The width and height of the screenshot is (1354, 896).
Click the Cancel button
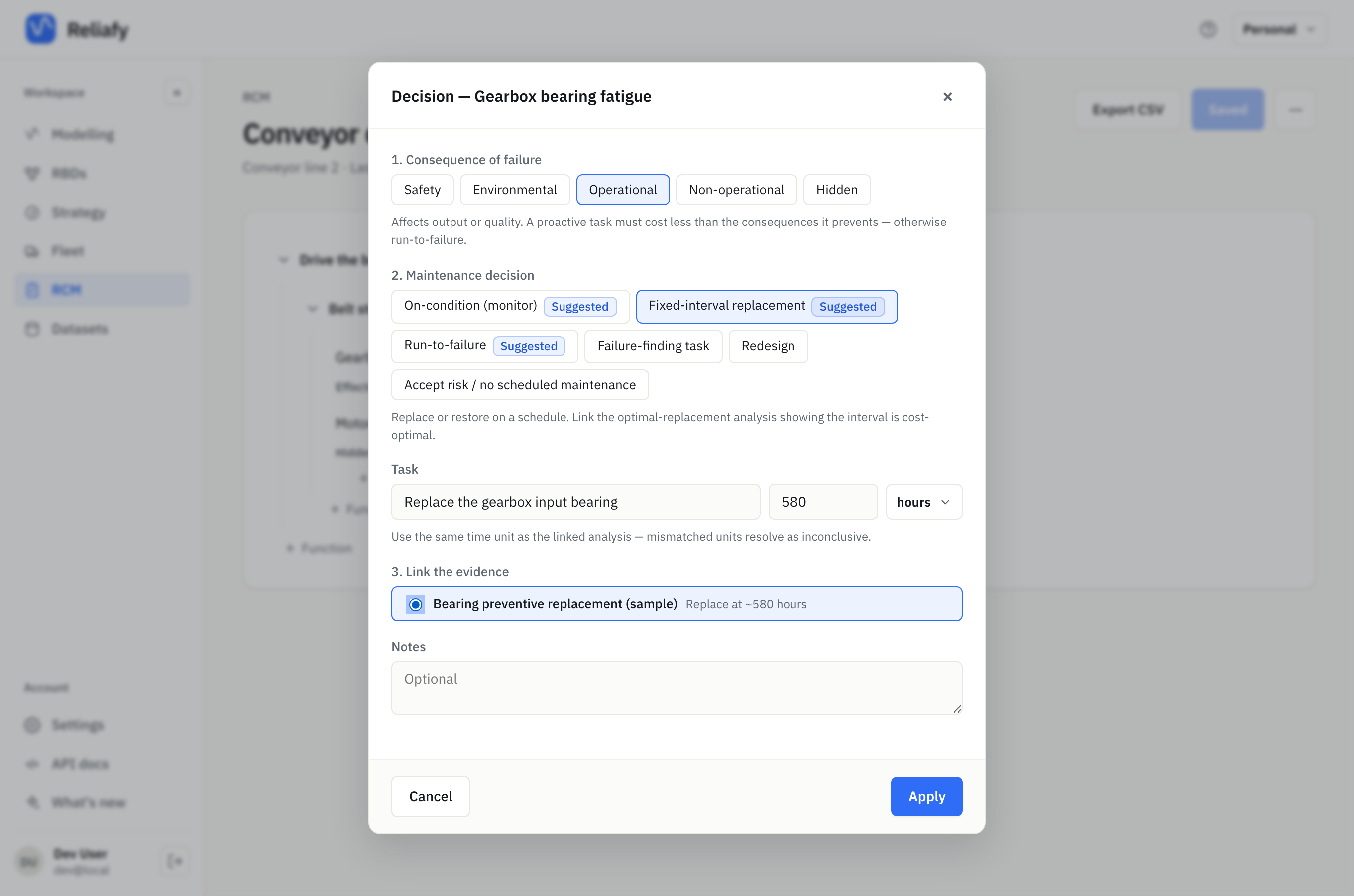pyautogui.click(x=430, y=796)
